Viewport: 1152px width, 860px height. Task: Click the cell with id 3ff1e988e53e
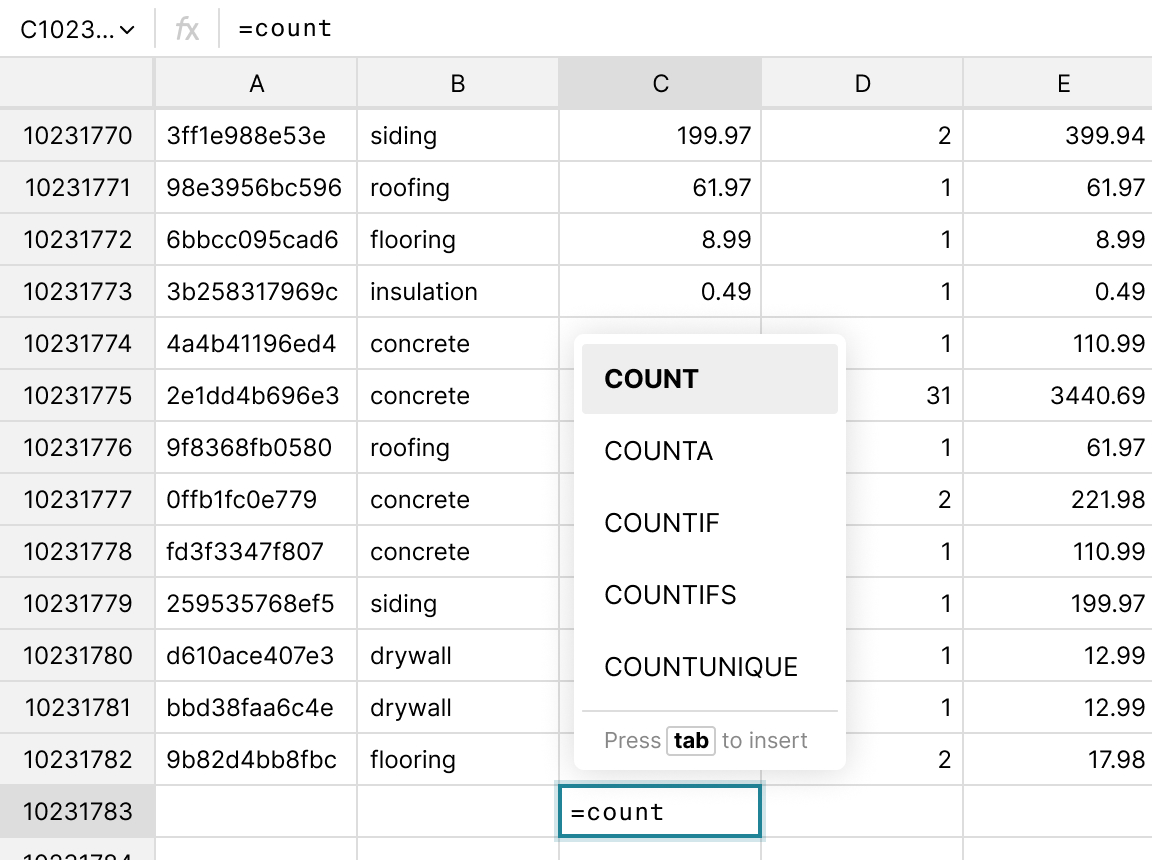(256, 134)
